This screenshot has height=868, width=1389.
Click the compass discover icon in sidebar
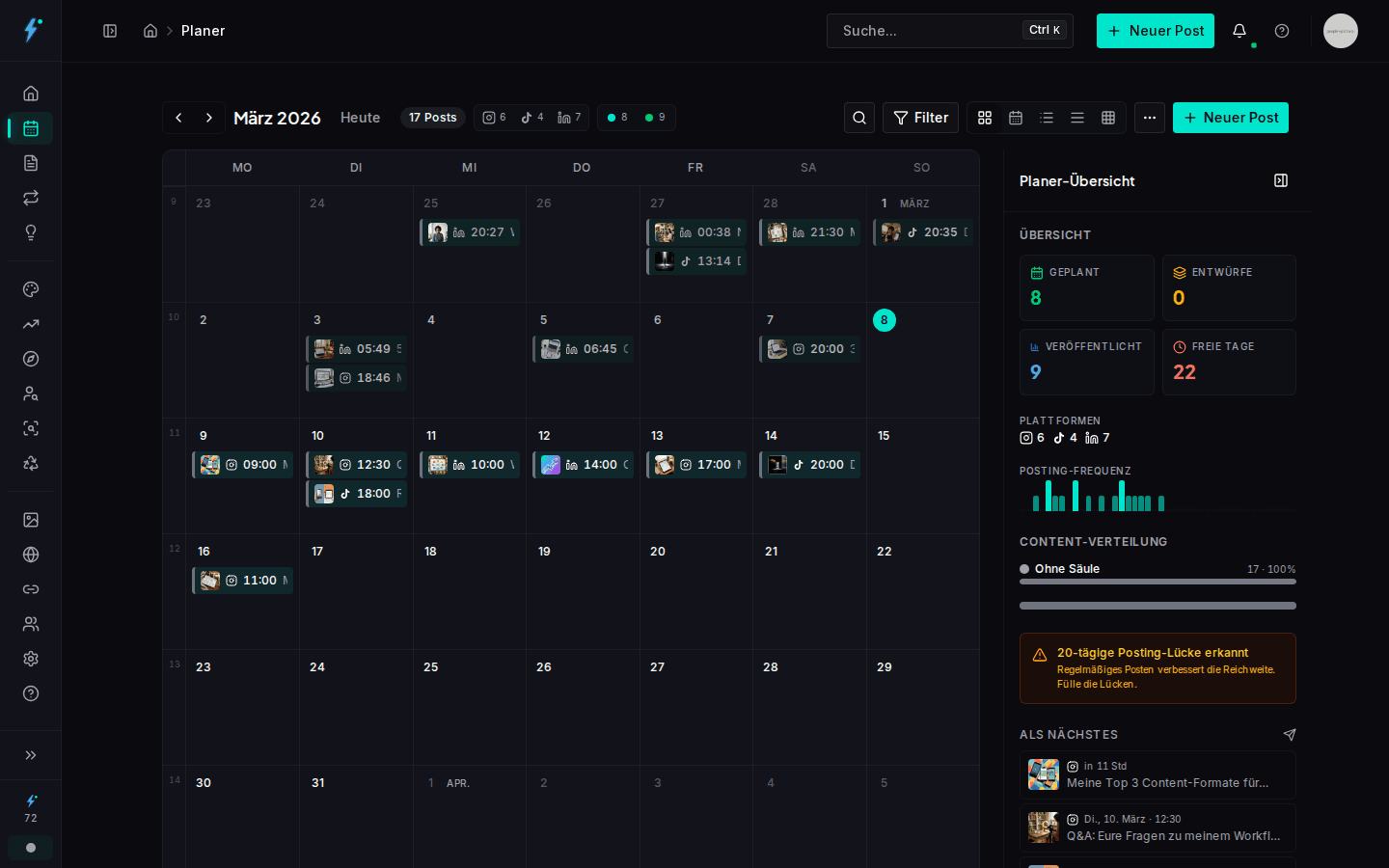[31, 359]
